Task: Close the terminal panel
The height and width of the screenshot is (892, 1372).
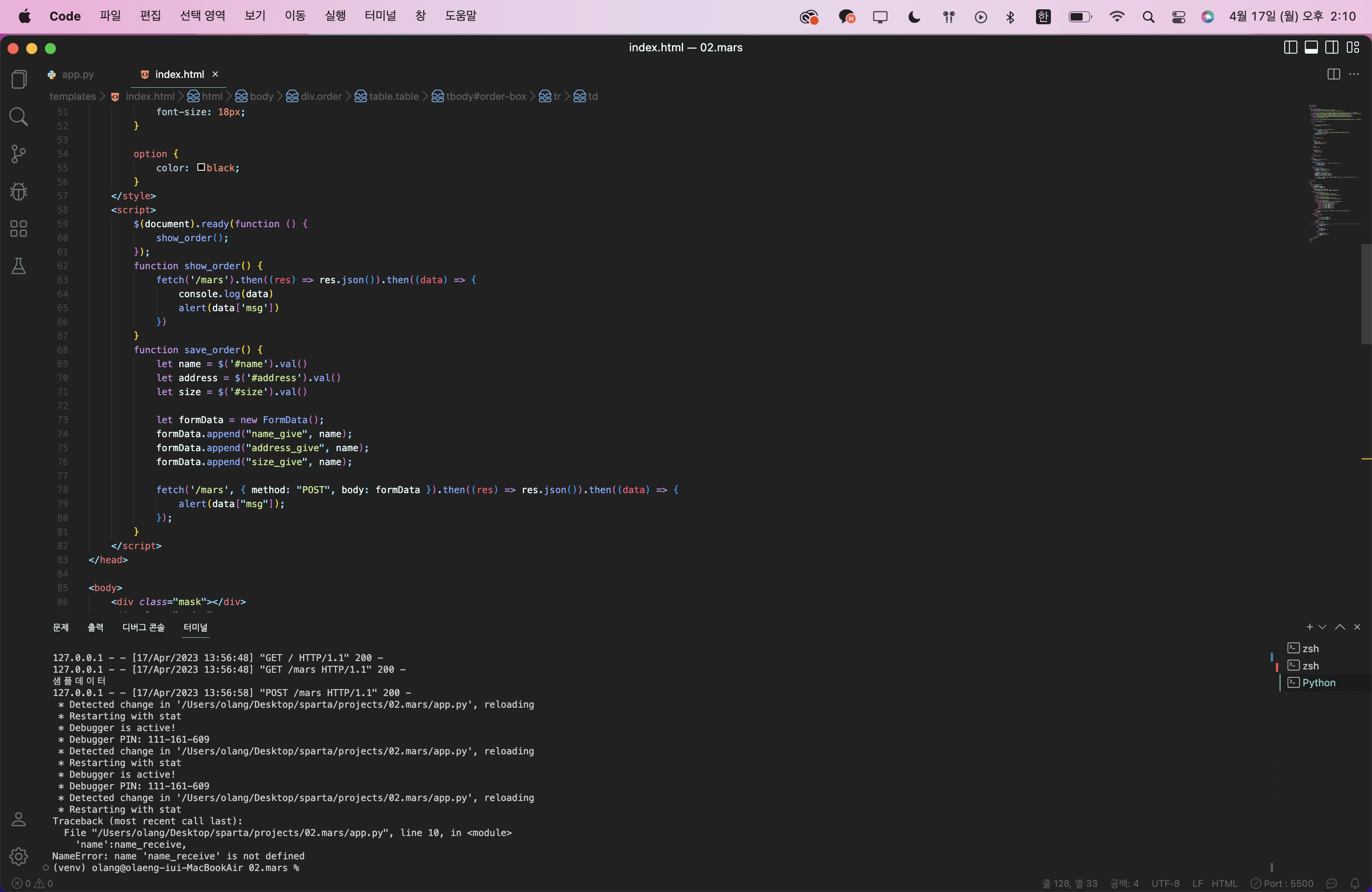Action: (1357, 627)
